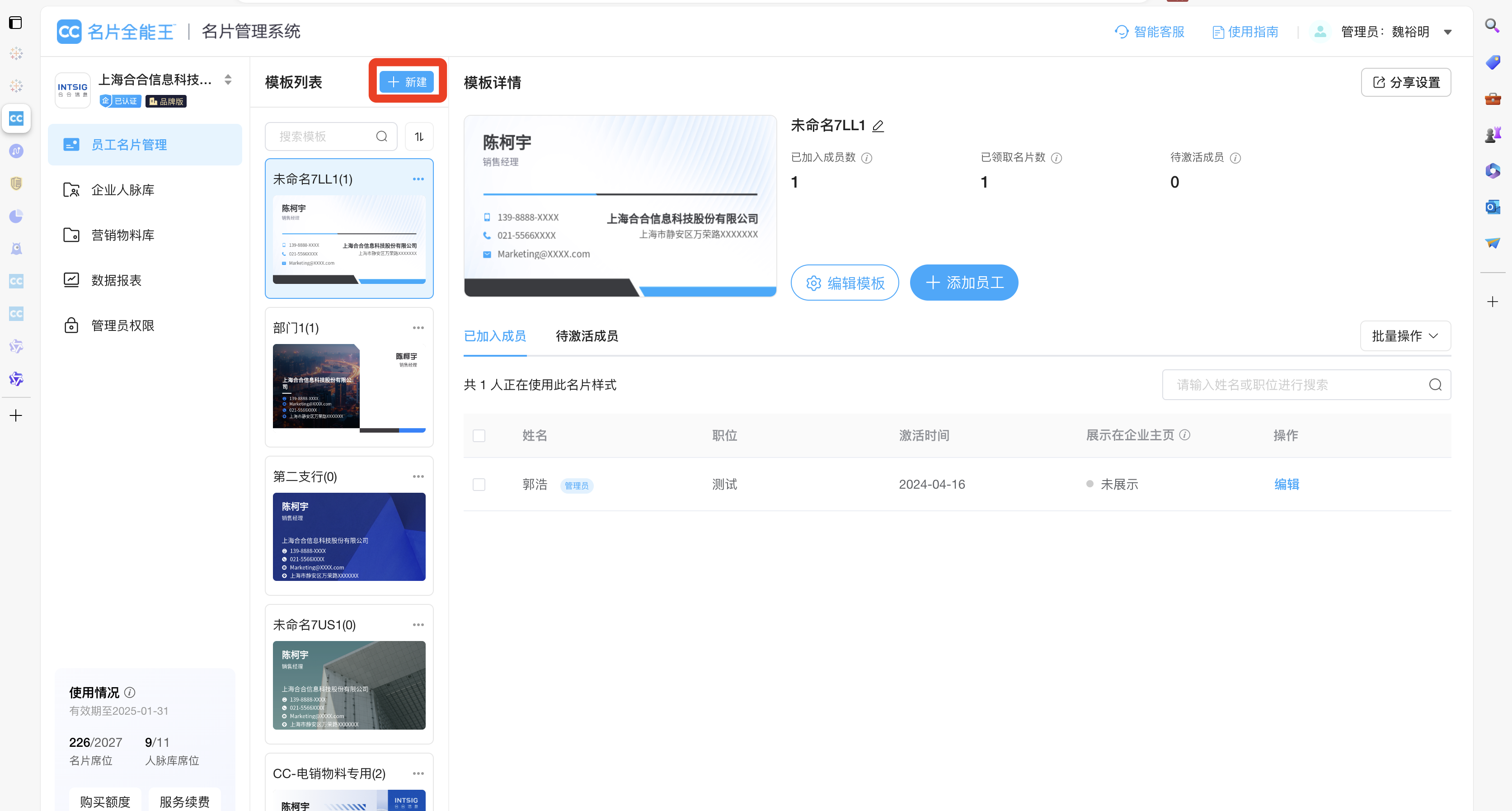Viewport: 1512px width, 811px height.
Task: Click the 购买额度 button
Action: [105, 801]
